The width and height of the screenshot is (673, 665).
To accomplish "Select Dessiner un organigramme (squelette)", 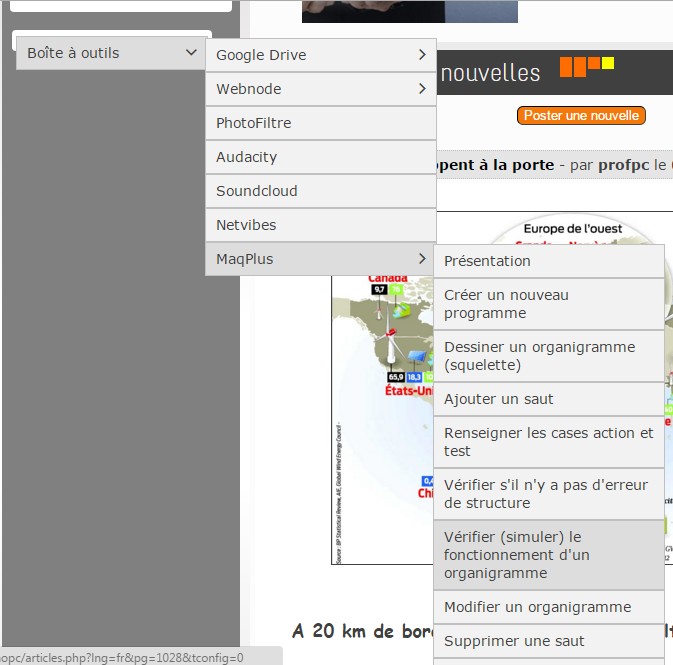I will [x=549, y=356].
